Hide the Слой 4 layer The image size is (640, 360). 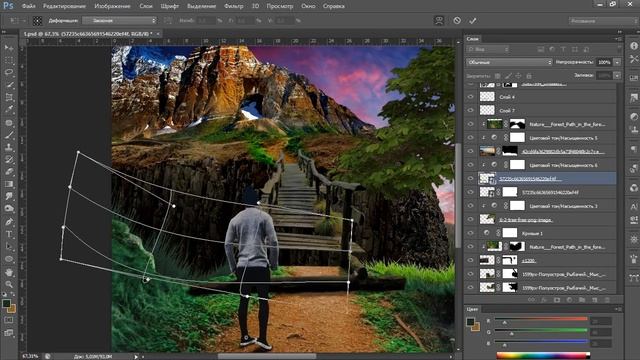coord(471,97)
